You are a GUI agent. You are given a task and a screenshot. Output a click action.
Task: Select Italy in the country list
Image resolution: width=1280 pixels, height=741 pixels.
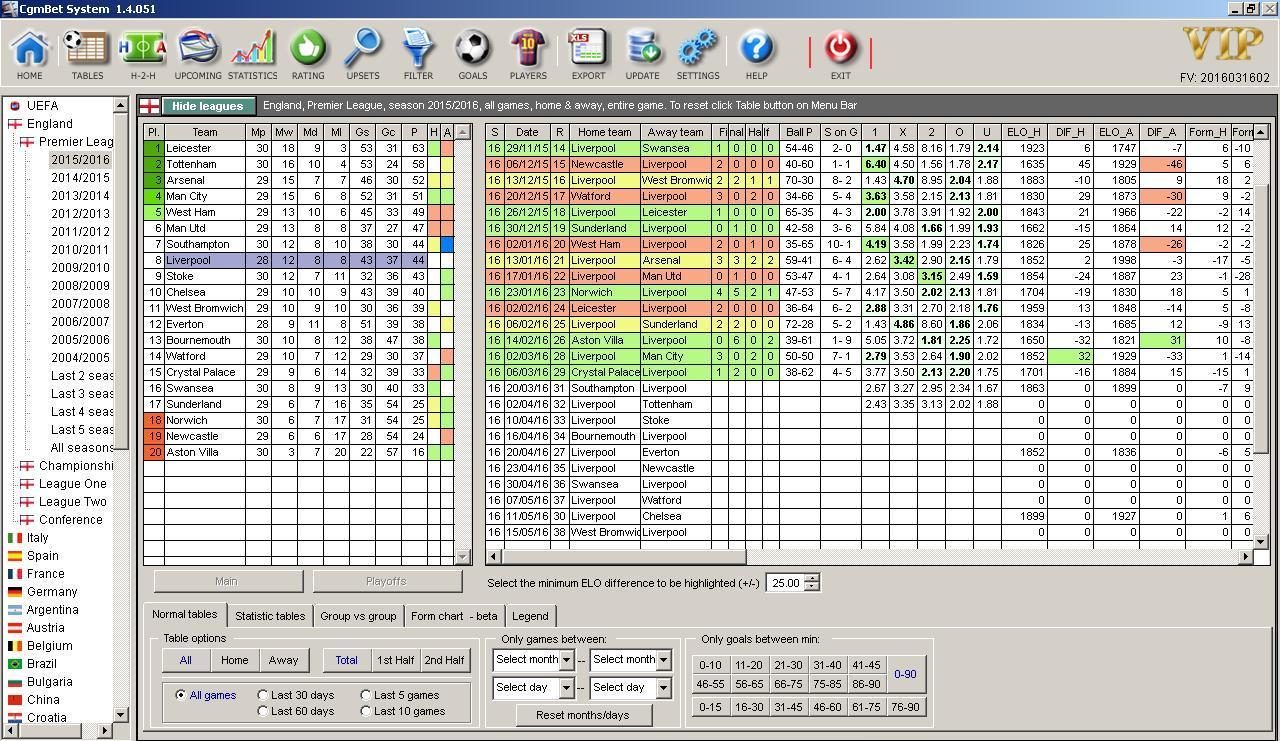(x=37, y=537)
